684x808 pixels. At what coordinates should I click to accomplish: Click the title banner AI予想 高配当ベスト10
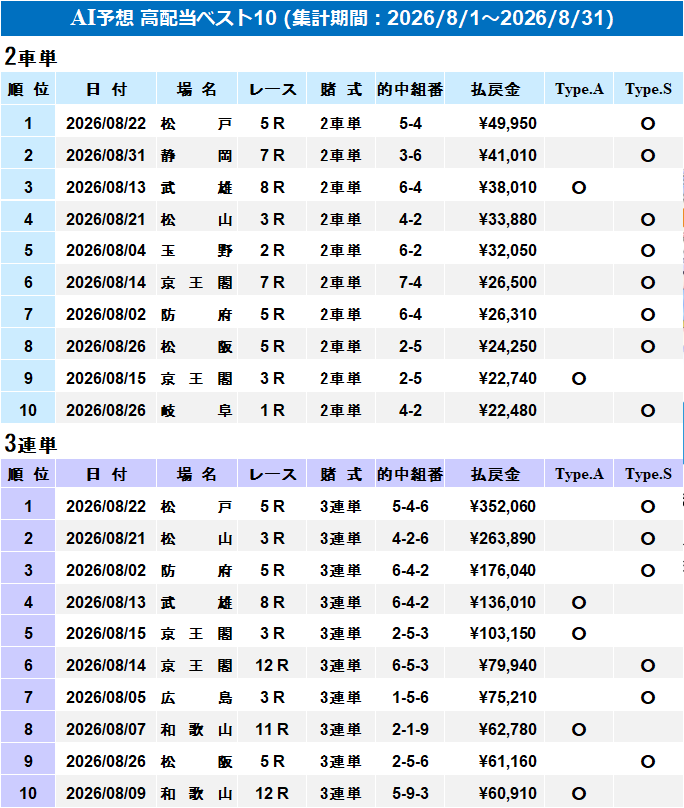point(342,18)
